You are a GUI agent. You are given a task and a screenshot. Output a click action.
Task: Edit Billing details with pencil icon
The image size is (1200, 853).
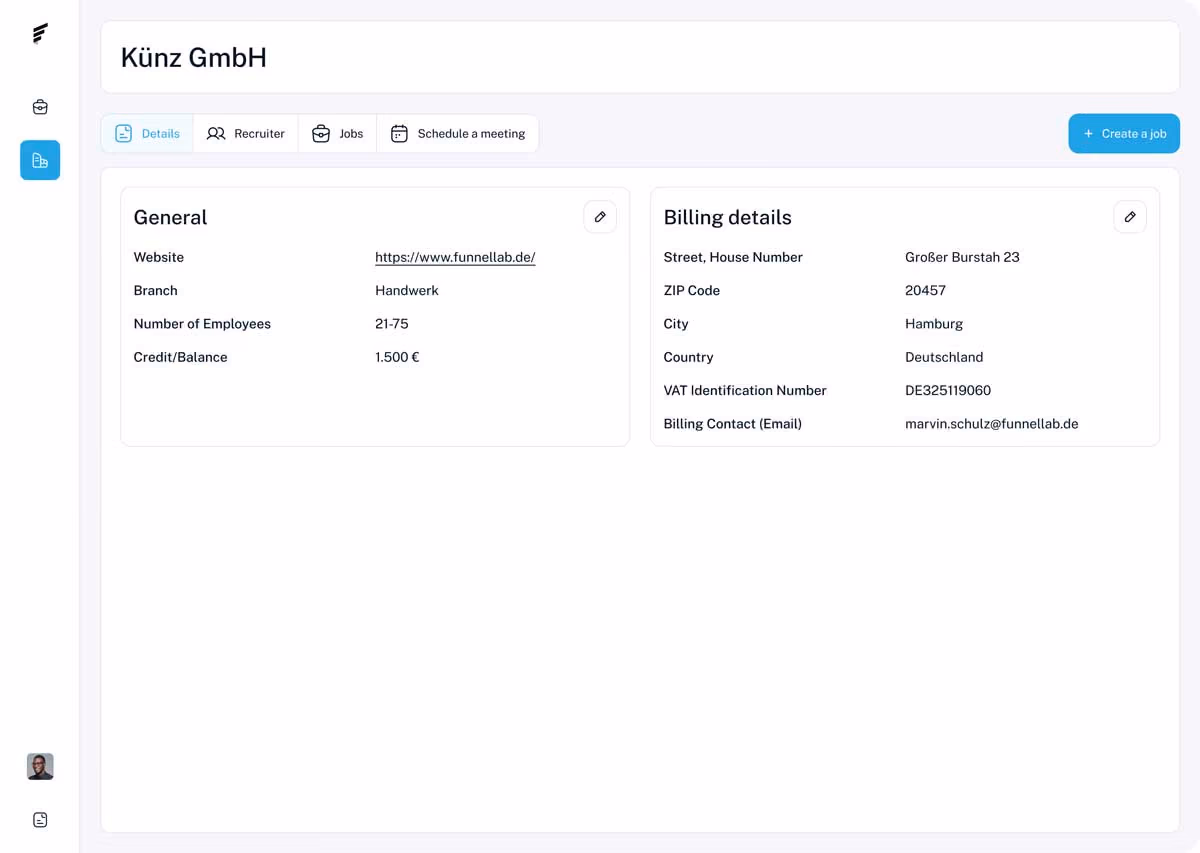coord(1130,217)
